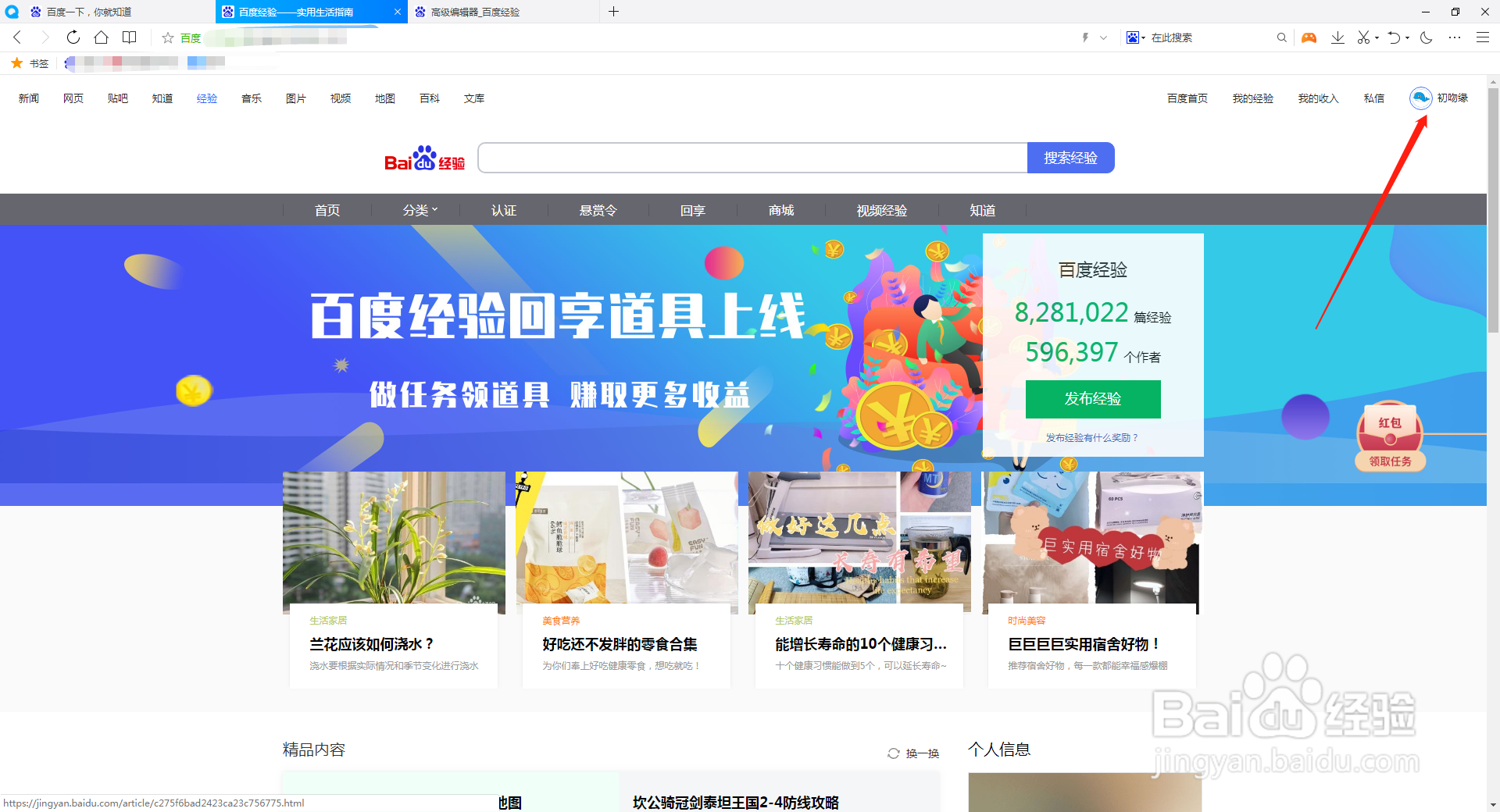Click the user avatar icon beside 初吻缘

pyautogui.click(x=1421, y=98)
